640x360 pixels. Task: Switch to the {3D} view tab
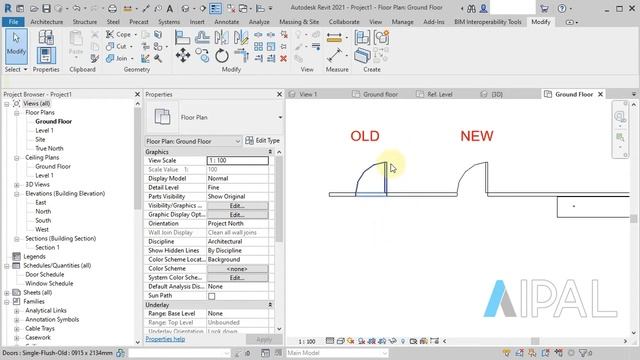[497, 94]
